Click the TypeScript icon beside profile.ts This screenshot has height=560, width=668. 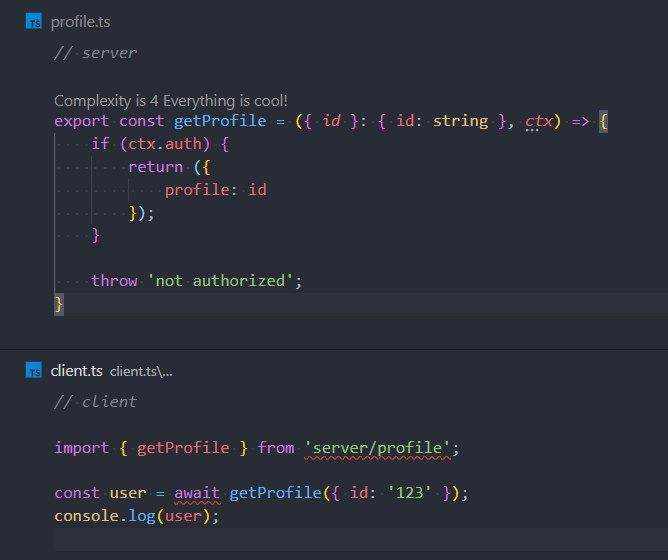point(34,21)
